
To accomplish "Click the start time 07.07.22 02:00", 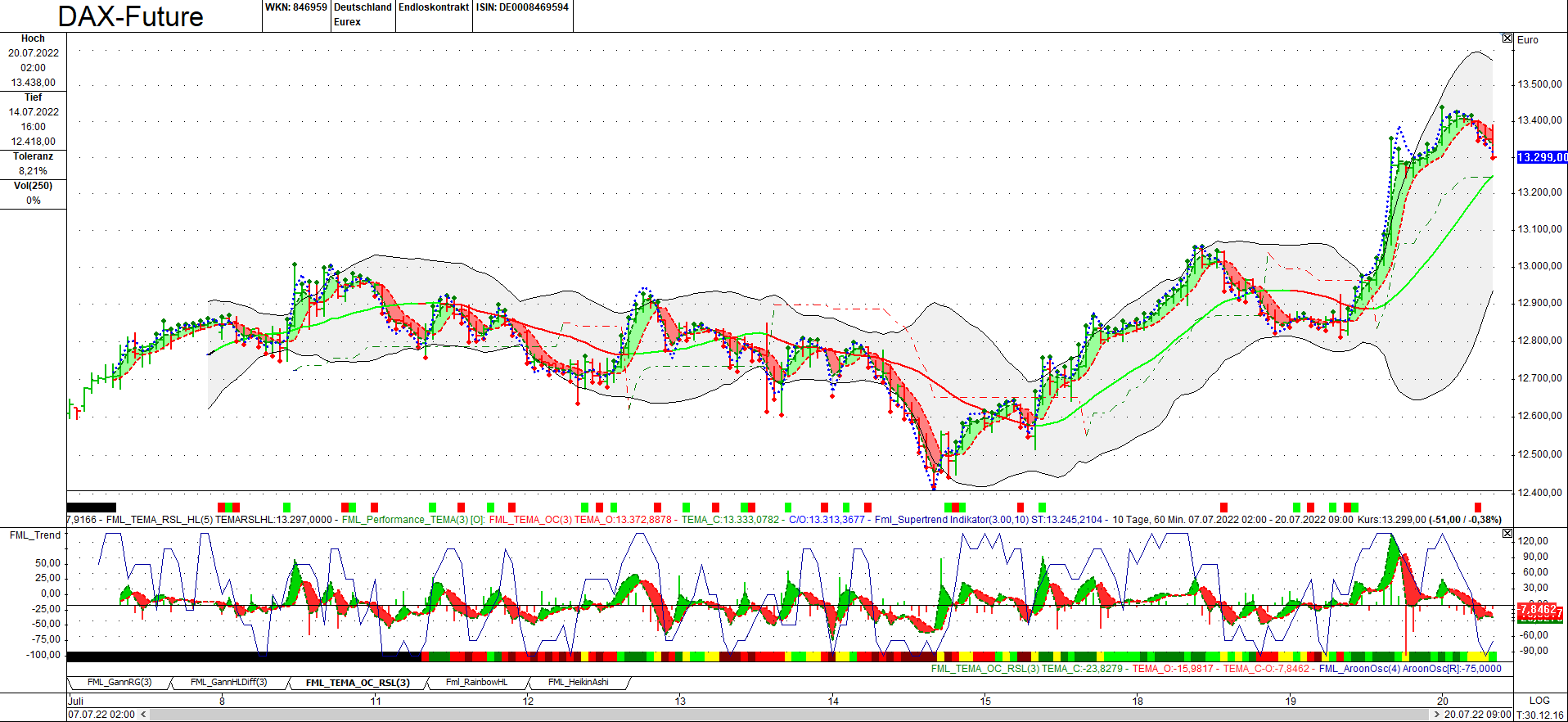I will (x=101, y=715).
